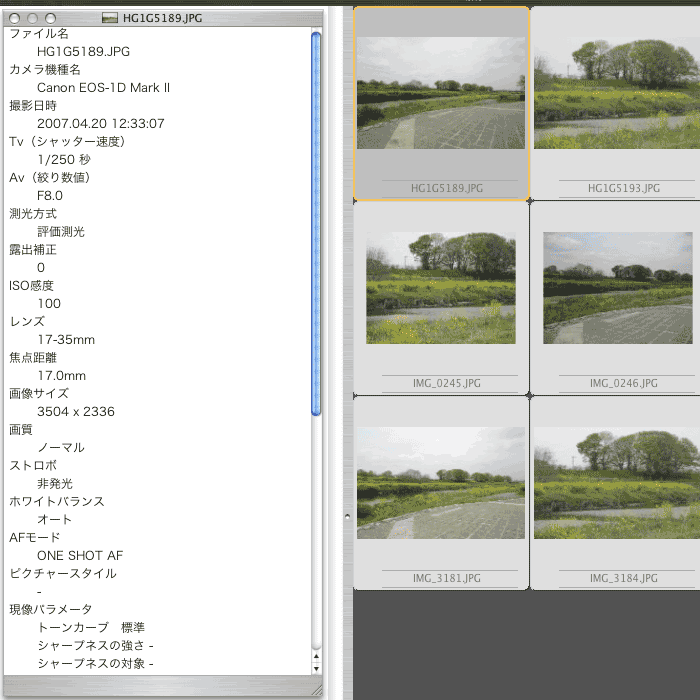
Task: Click the Canon EOS-1D Mark II text
Action: (x=103, y=88)
